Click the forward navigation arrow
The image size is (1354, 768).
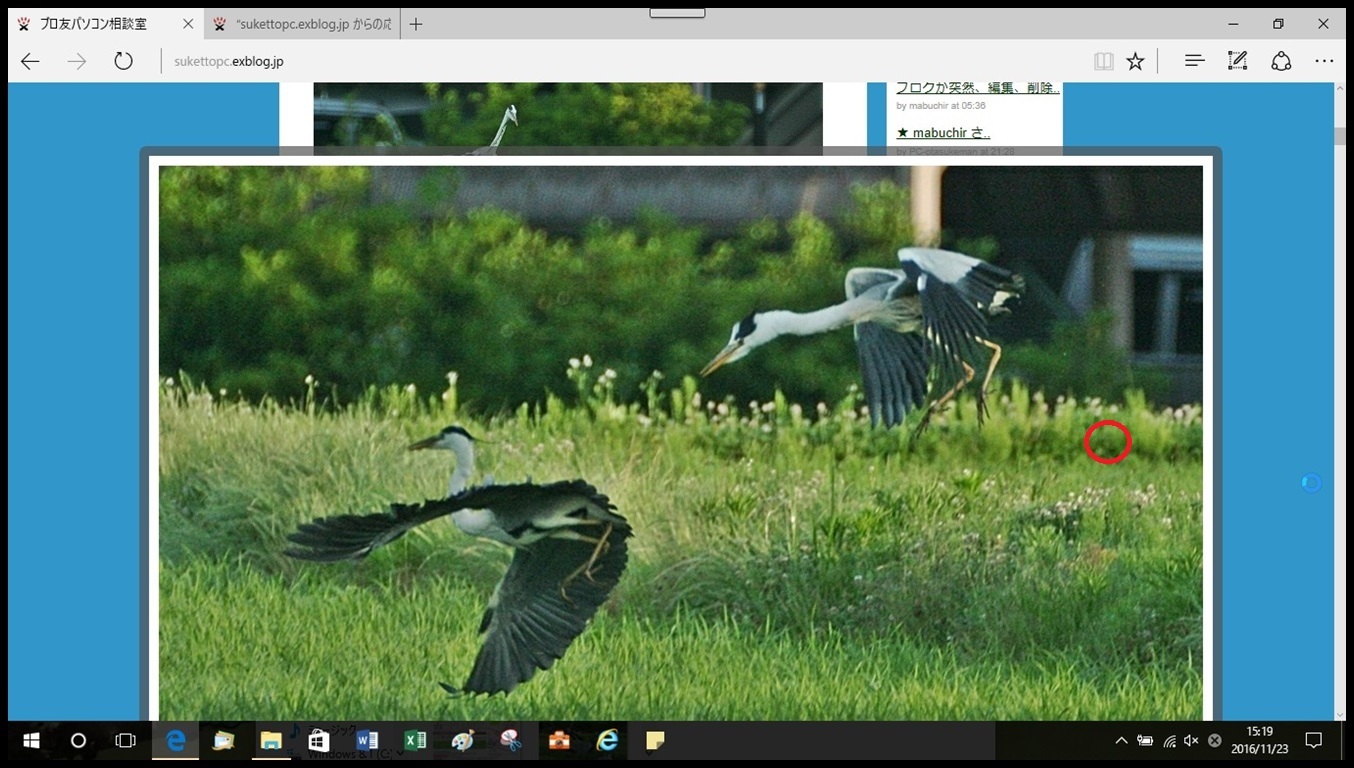[77, 61]
